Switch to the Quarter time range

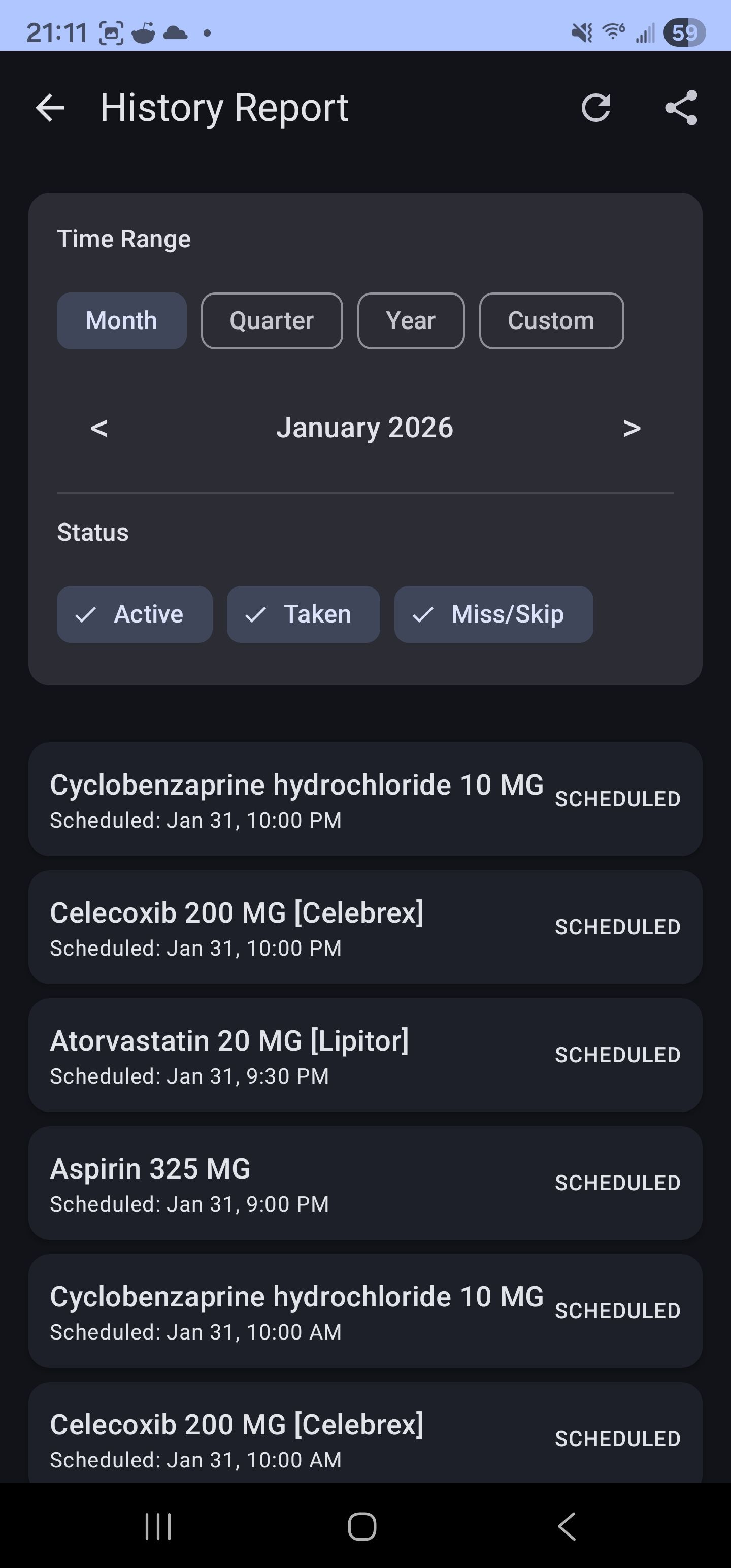tap(272, 321)
